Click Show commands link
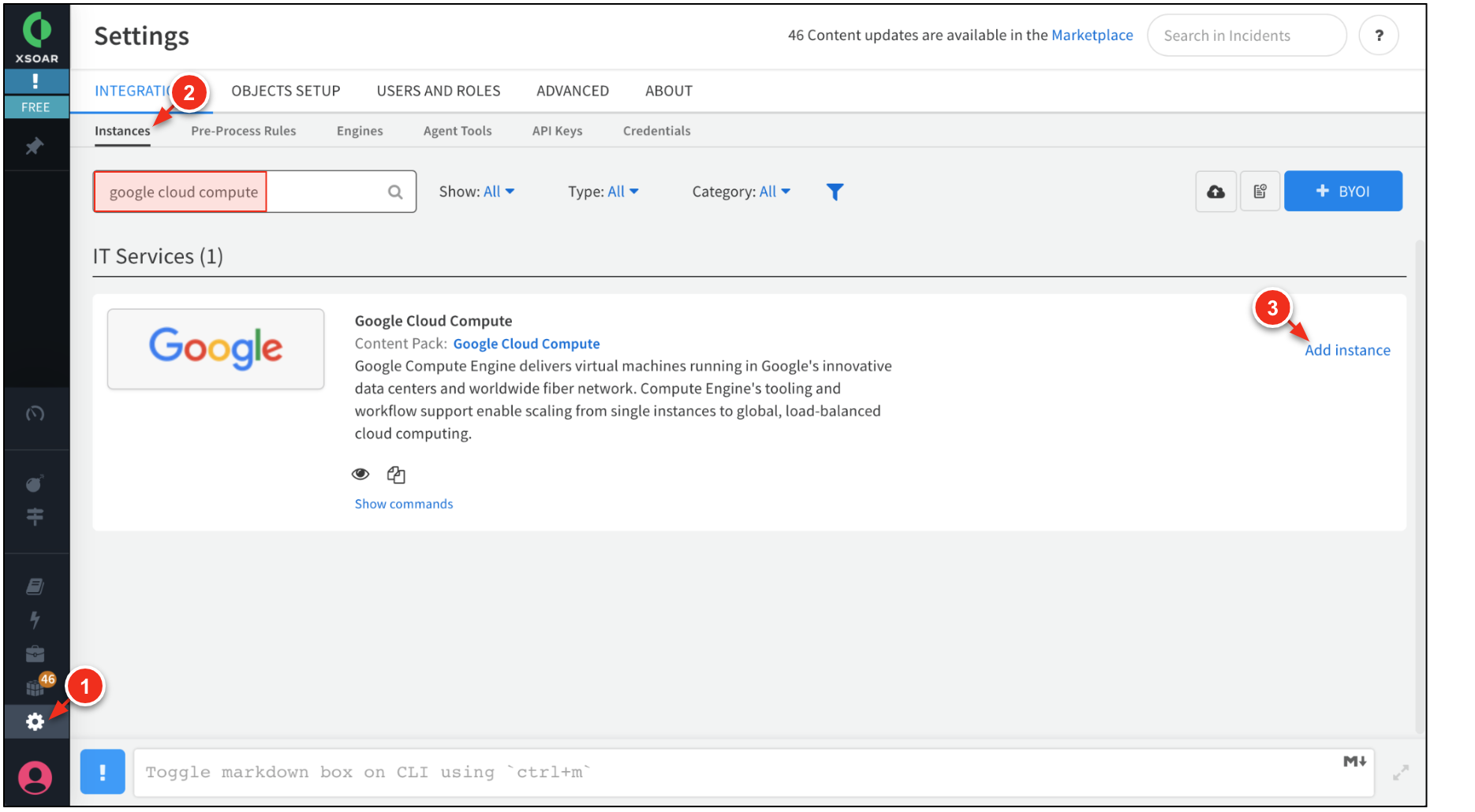The width and height of the screenshot is (1475, 812). pos(404,504)
